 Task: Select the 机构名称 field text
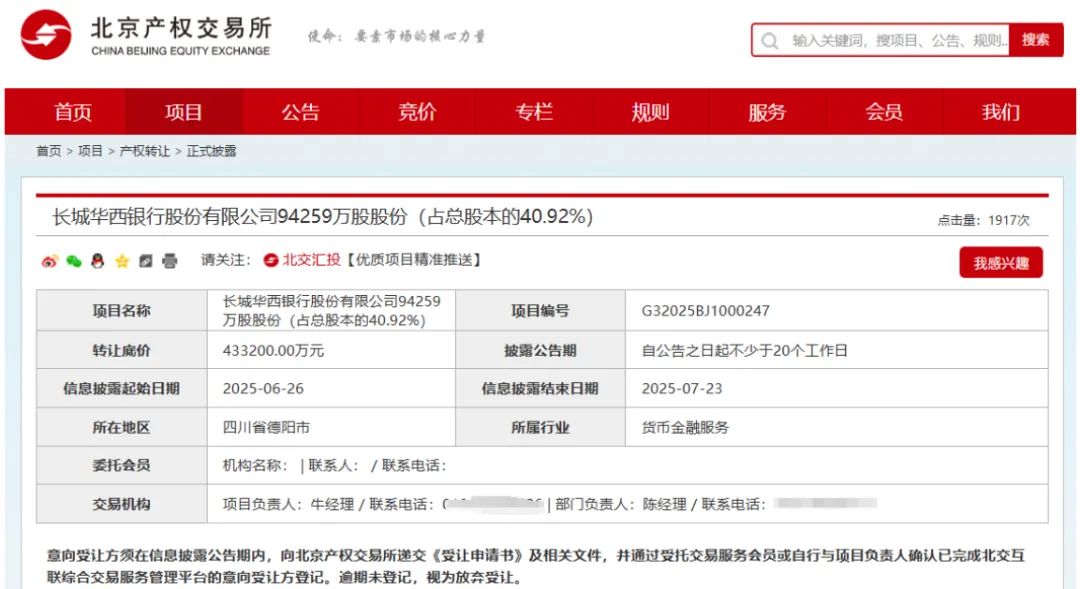[256, 466]
